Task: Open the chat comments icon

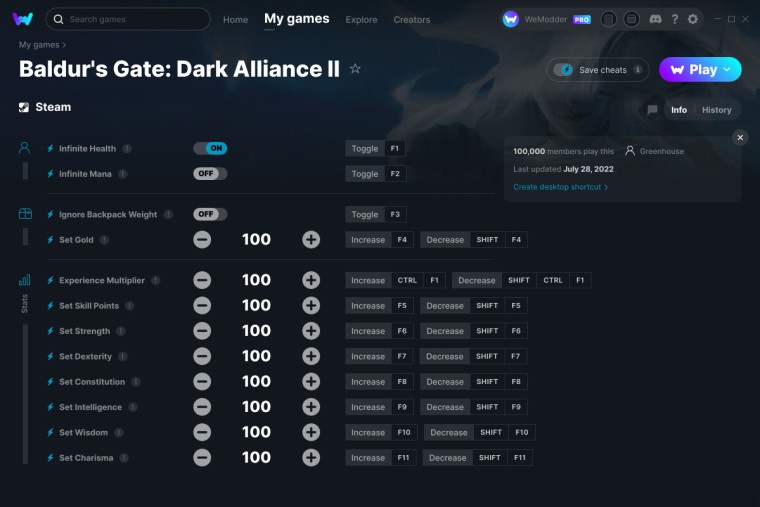Action: click(x=652, y=110)
